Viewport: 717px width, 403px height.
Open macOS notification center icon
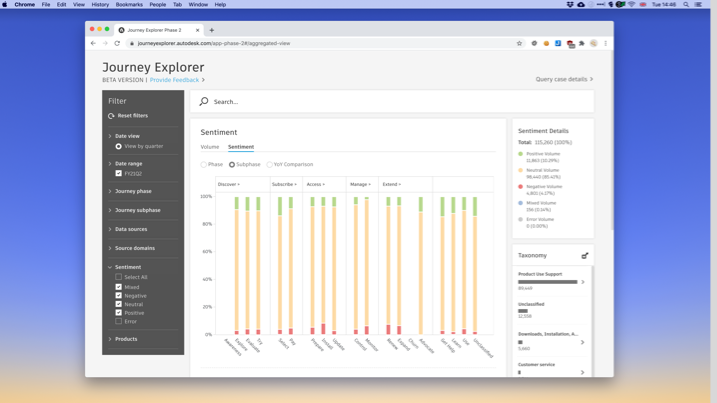pos(698,5)
